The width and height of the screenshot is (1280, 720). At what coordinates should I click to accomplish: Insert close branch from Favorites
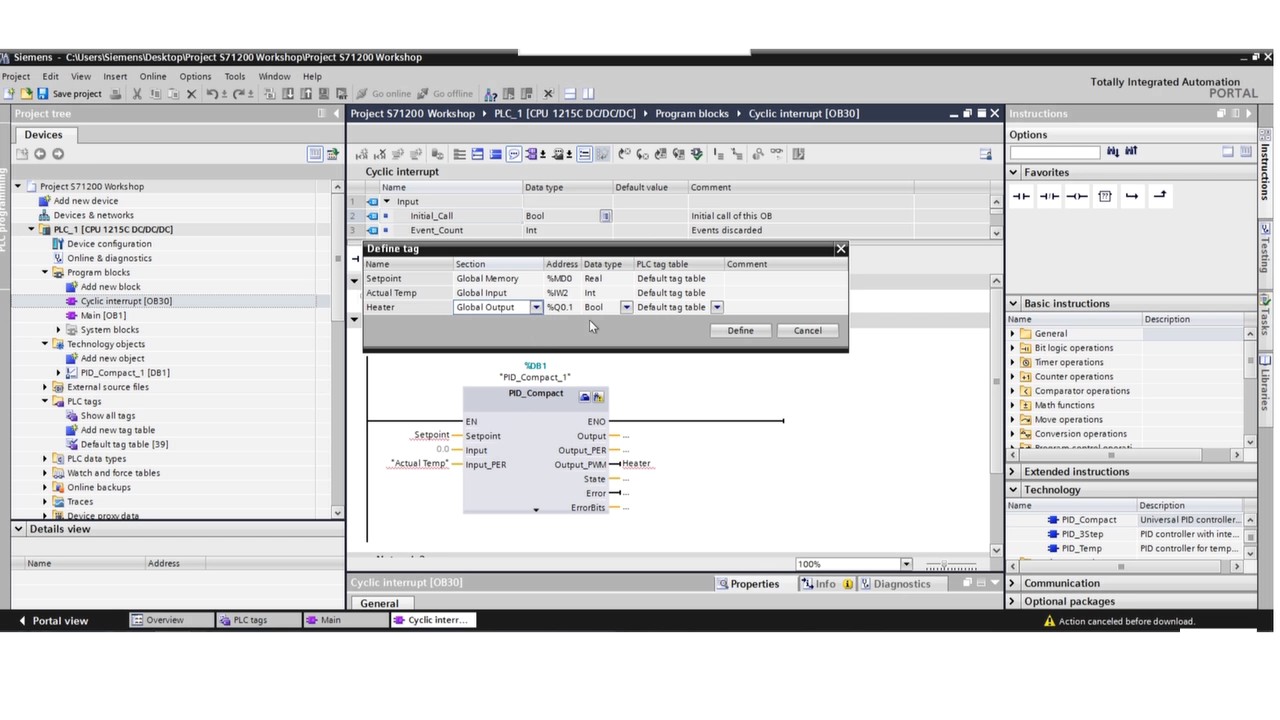(1160, 196)
